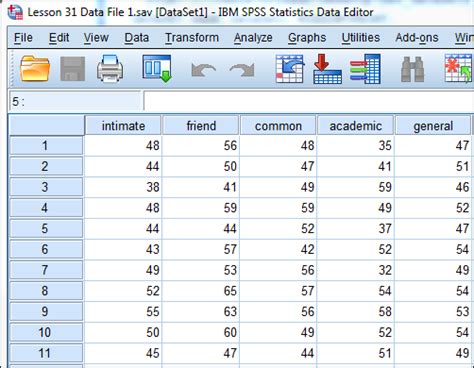Select row header 8
Image resolution: width=474 pixels, height=368 pixels.
pyautogui.click(x=46, y=291)
